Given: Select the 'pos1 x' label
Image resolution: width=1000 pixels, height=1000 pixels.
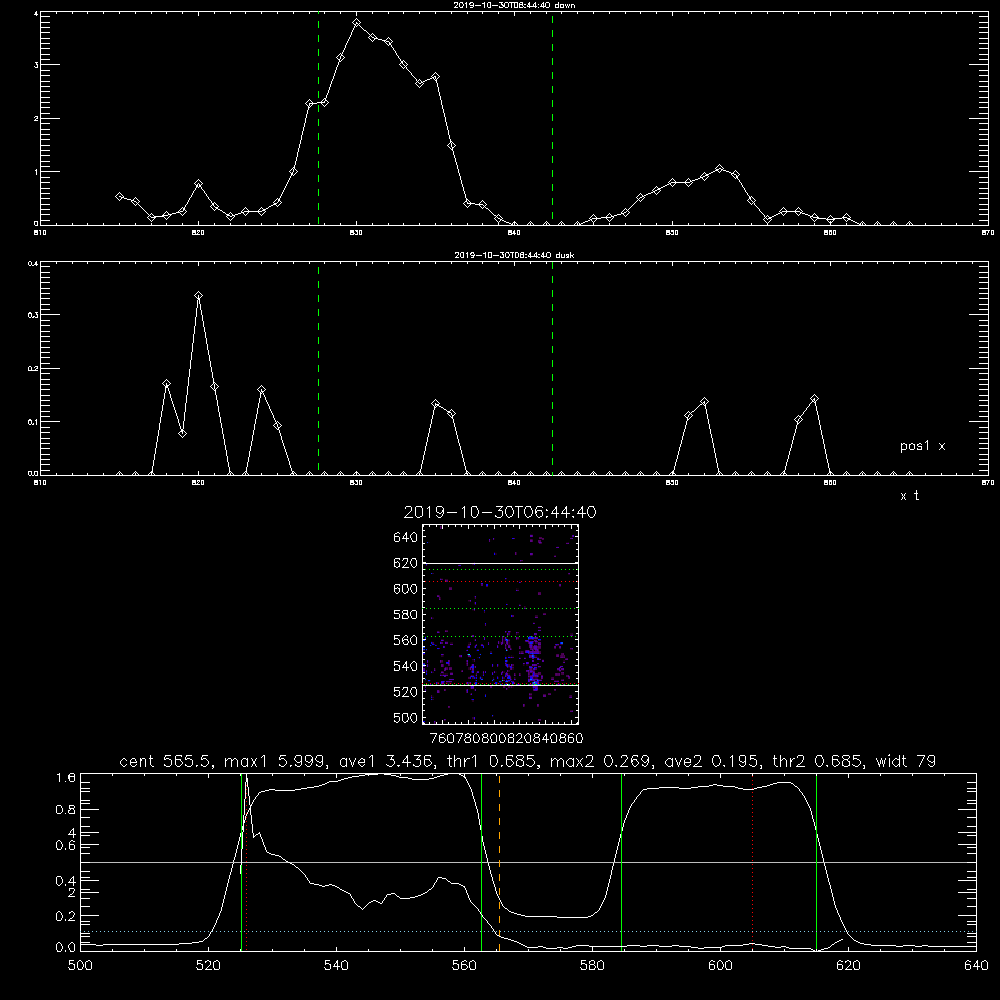Looking at the screenshot, I should click(x=922, y=446).
